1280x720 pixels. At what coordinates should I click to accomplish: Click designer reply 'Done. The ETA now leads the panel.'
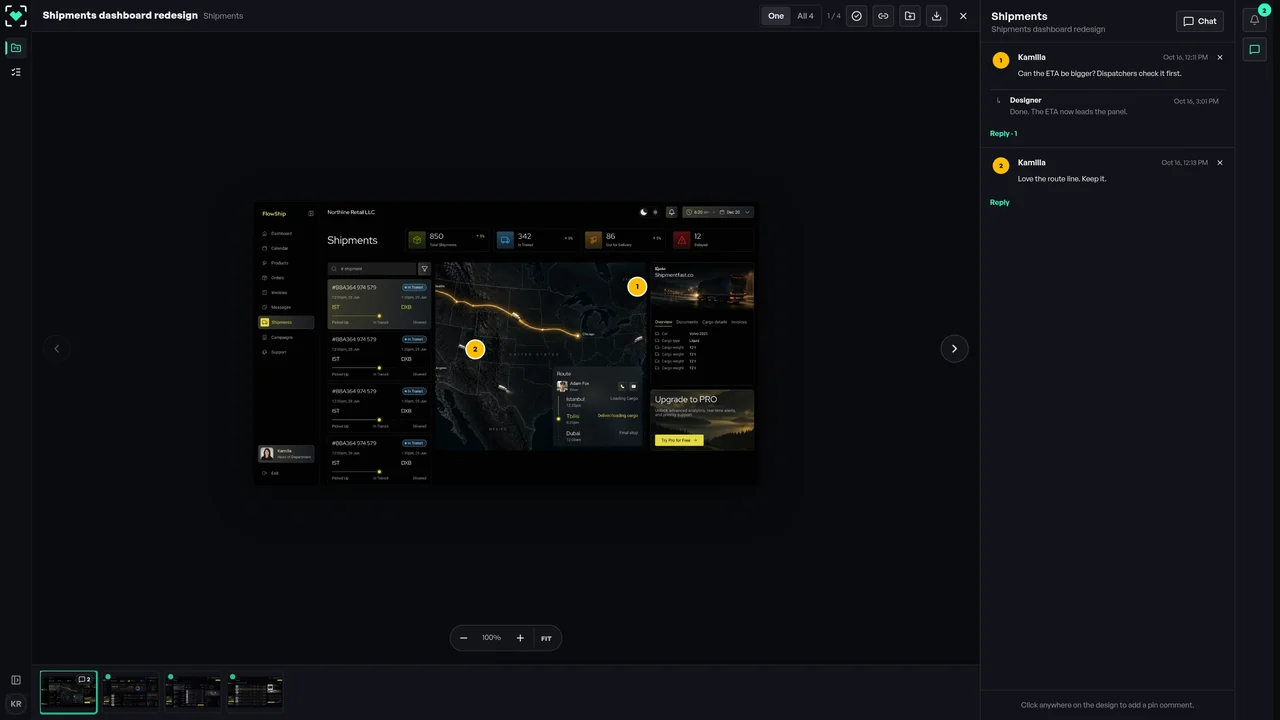click(1068, 112)
